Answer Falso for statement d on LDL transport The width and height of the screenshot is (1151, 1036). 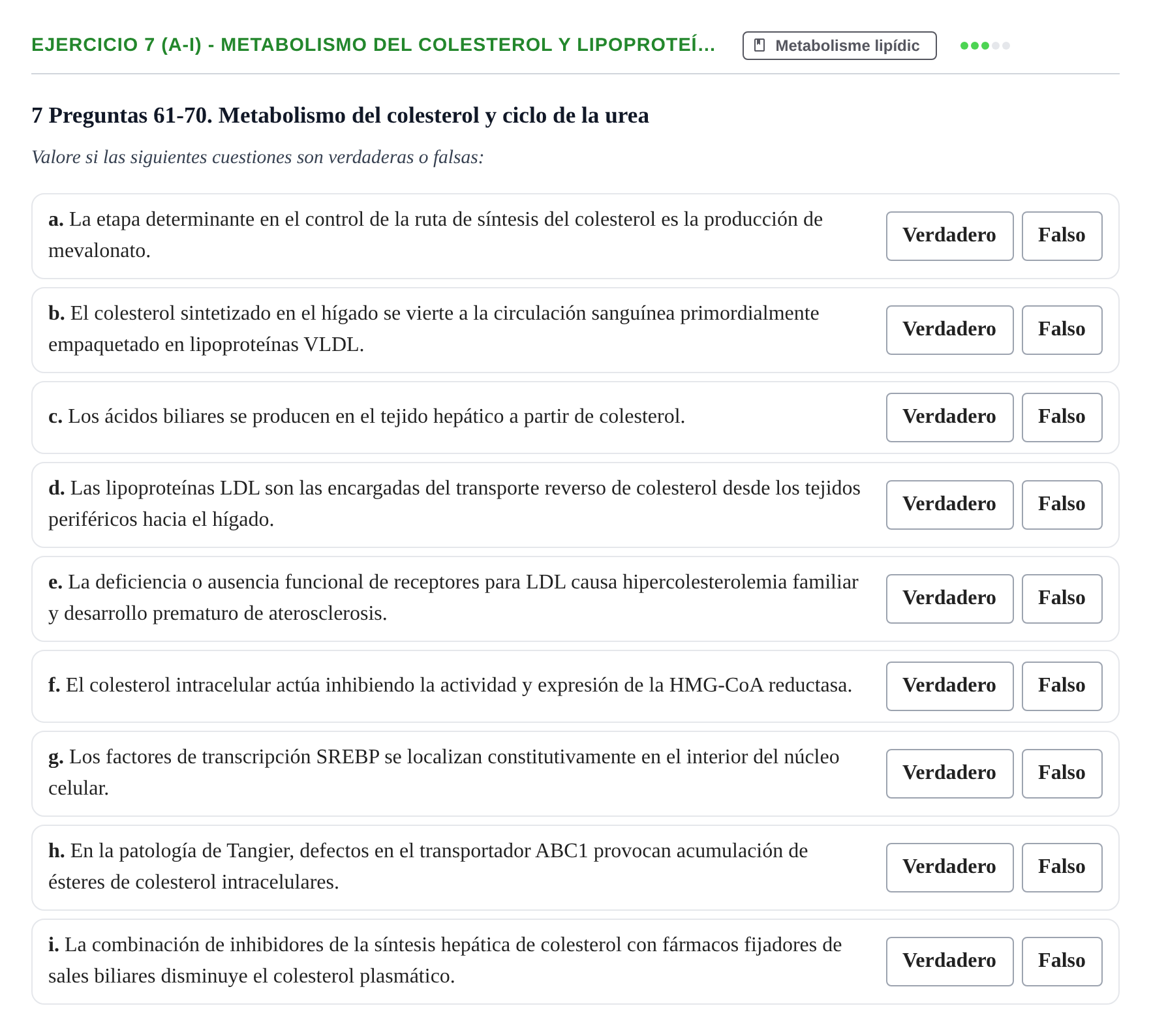pyautogui.click(x=1062, y=504)
